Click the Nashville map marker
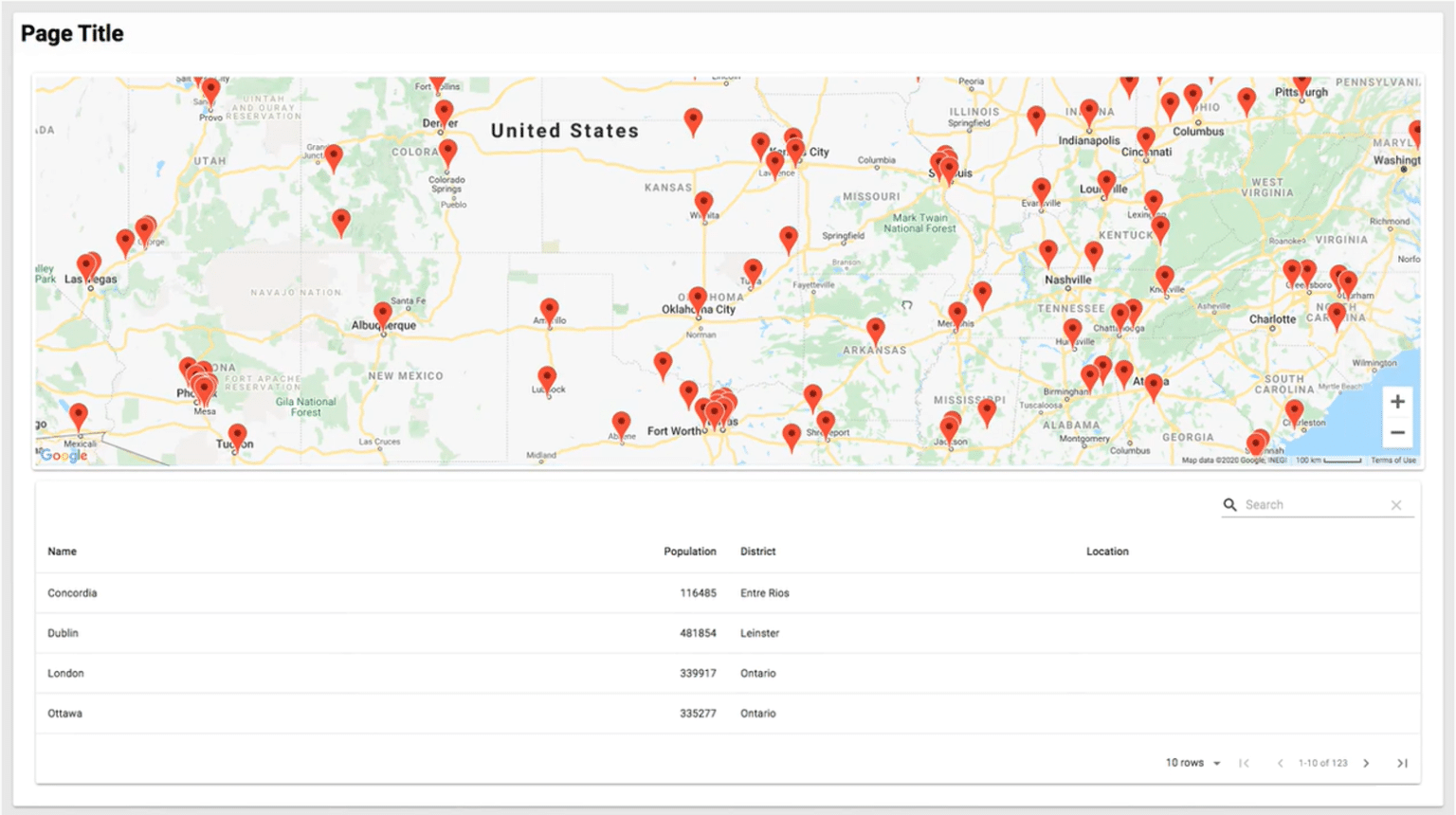This screenshot has width=1456, height=815. click(1047, 252)
